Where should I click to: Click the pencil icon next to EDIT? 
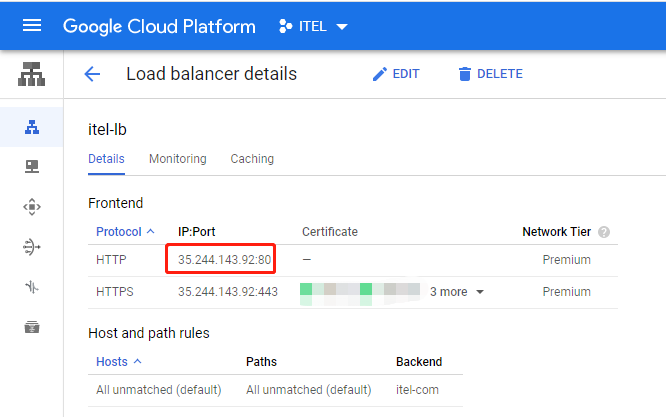[x=379, y=74]
